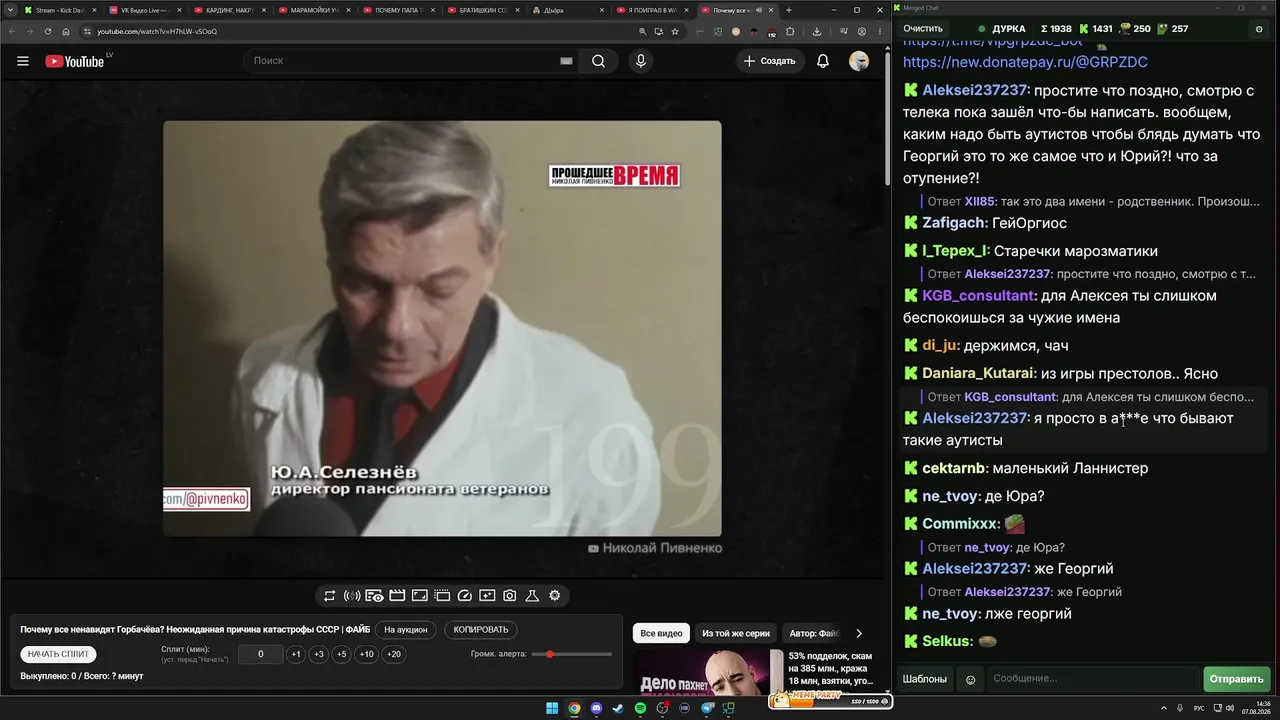Click the flask icon in video toolbar

[532, 596]
